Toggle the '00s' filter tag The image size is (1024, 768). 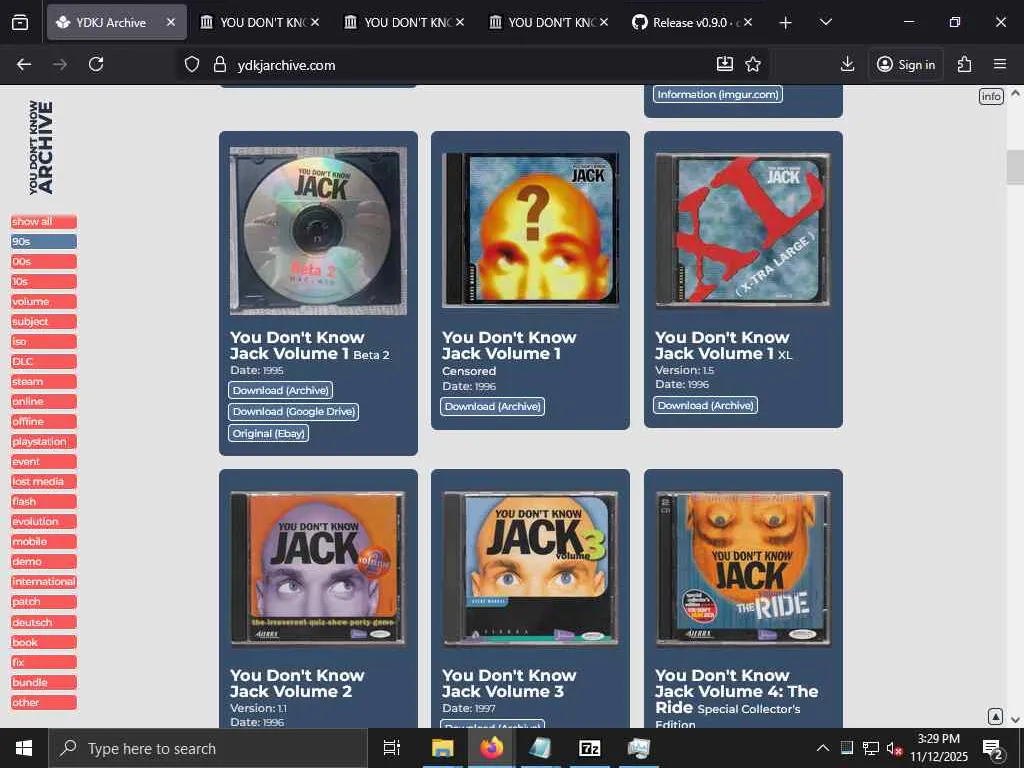[44, 262]
